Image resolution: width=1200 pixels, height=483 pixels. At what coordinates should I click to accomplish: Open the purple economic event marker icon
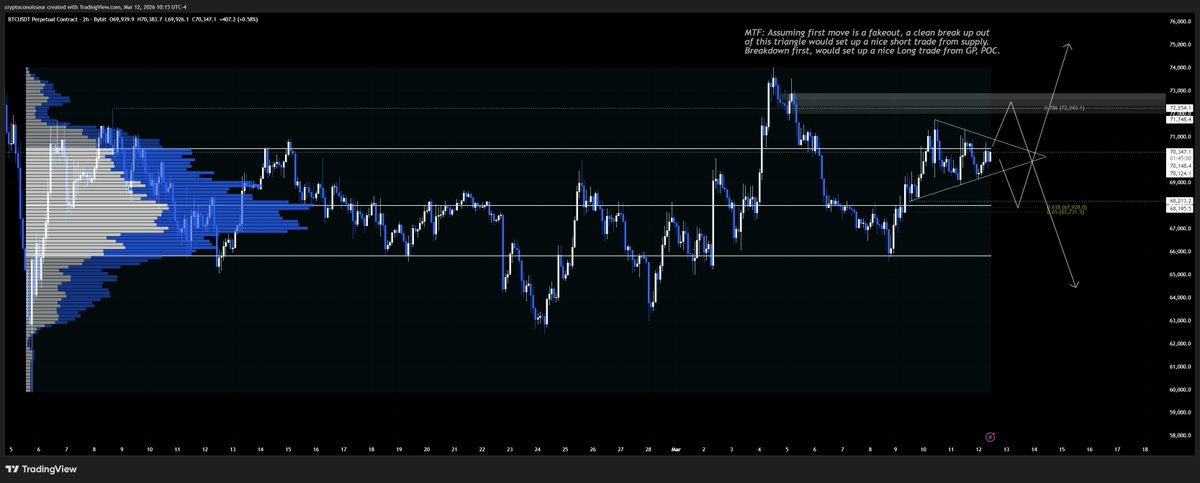[x=990, y=436]
